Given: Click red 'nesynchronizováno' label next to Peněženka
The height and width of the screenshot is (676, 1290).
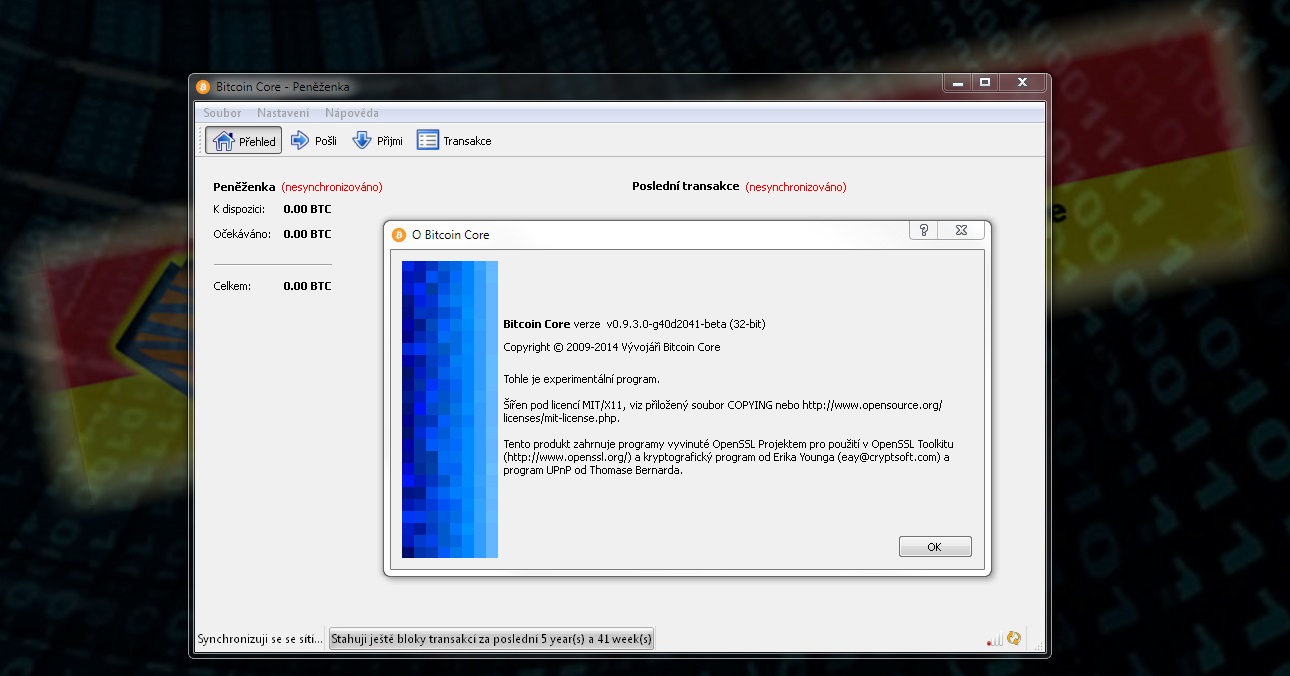Looking at the screenshot, I should coord(332,187).
